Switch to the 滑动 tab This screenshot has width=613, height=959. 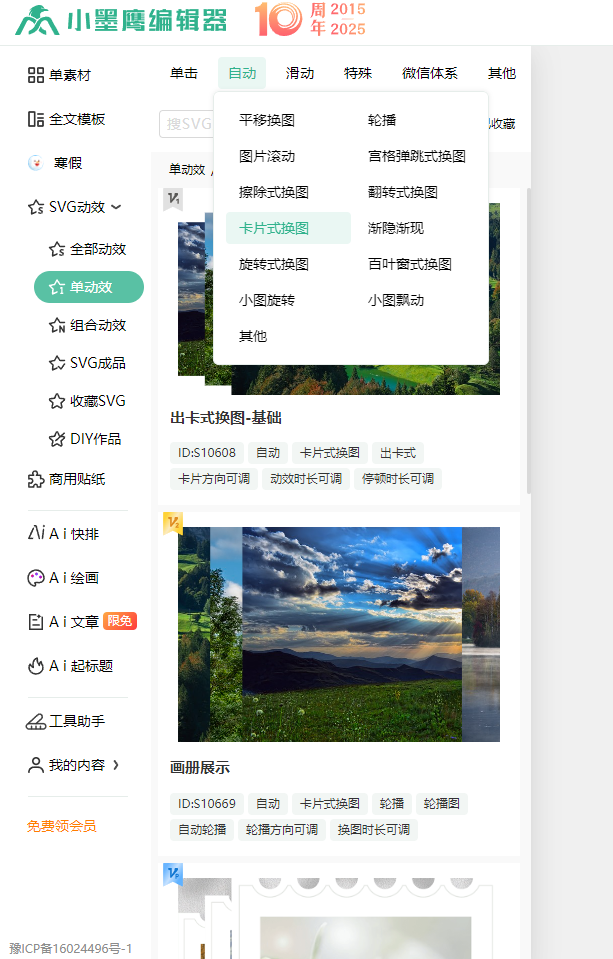coord(300,73)
